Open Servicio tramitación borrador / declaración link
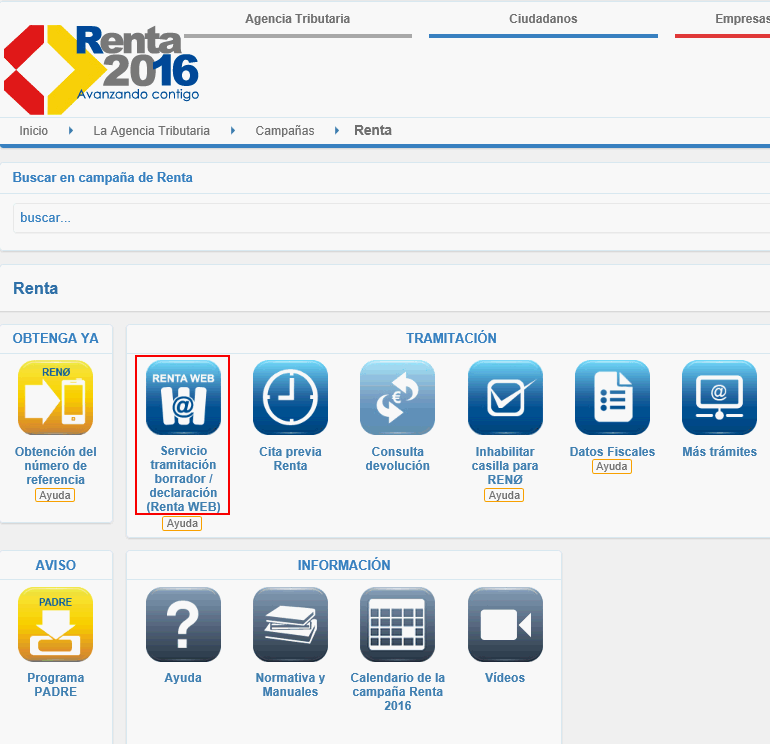The height and width of the screenshot is (744, 770). pos(183,479)
